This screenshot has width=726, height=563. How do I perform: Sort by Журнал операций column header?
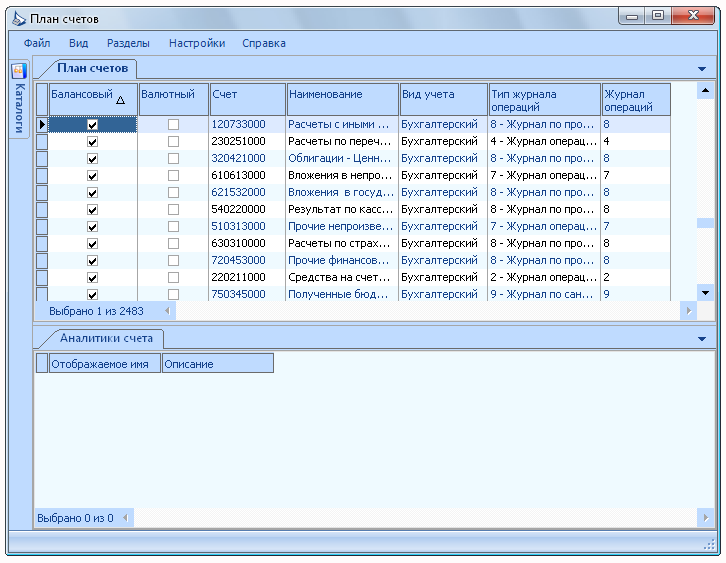click(x=636, y=100)
